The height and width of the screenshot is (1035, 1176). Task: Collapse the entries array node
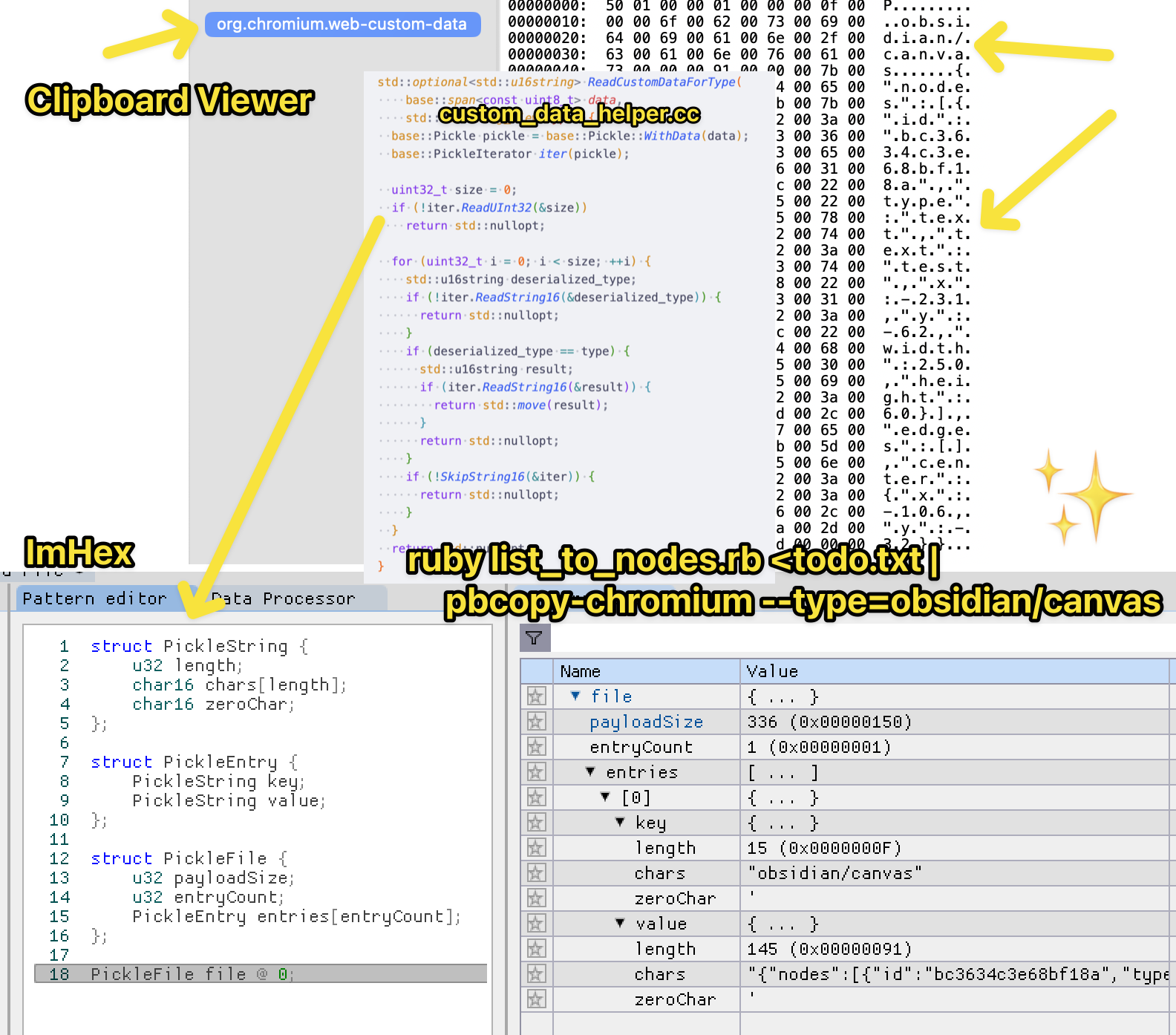point(590,771)
